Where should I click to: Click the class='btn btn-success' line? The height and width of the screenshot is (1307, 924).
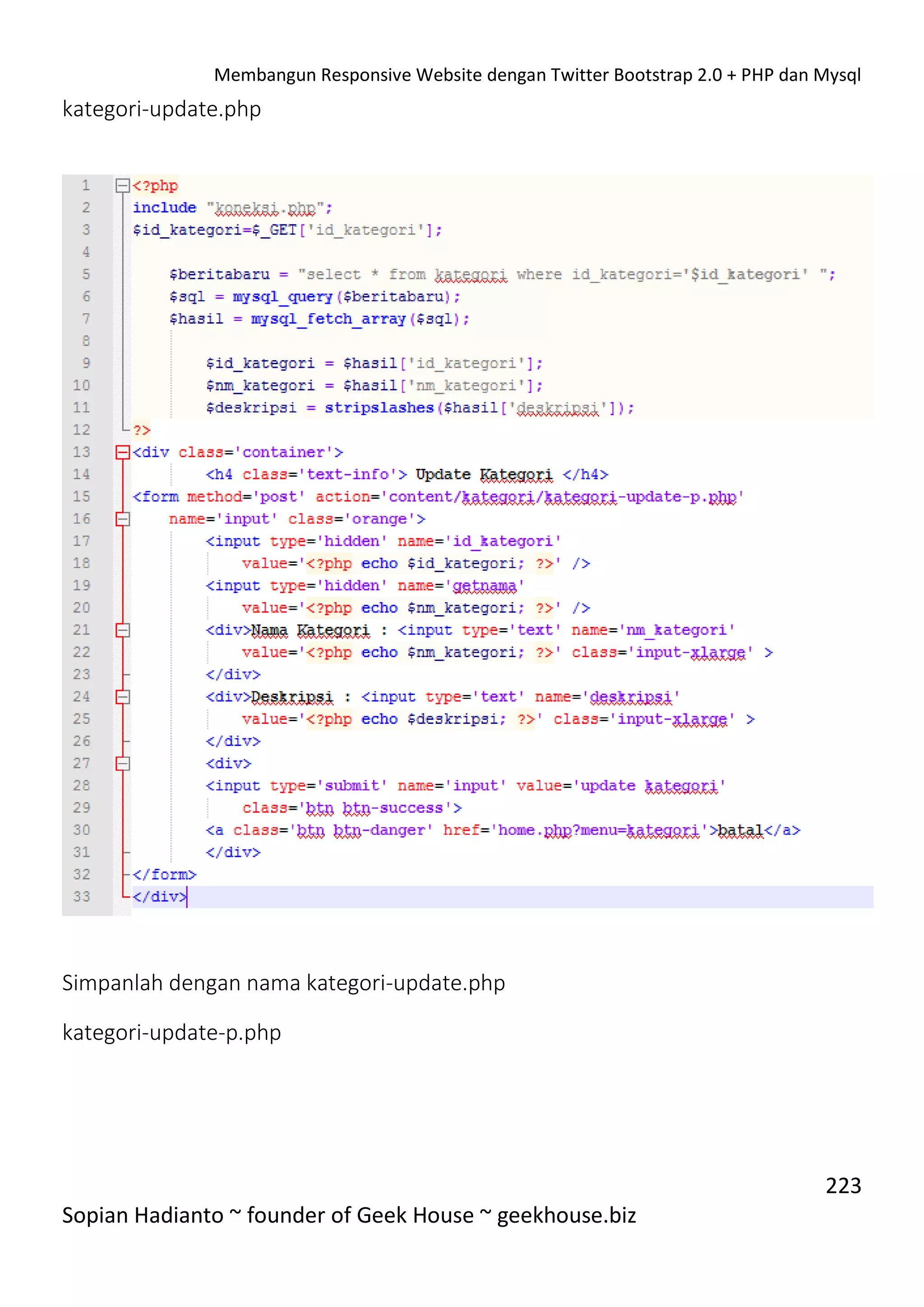pos(352,808)
